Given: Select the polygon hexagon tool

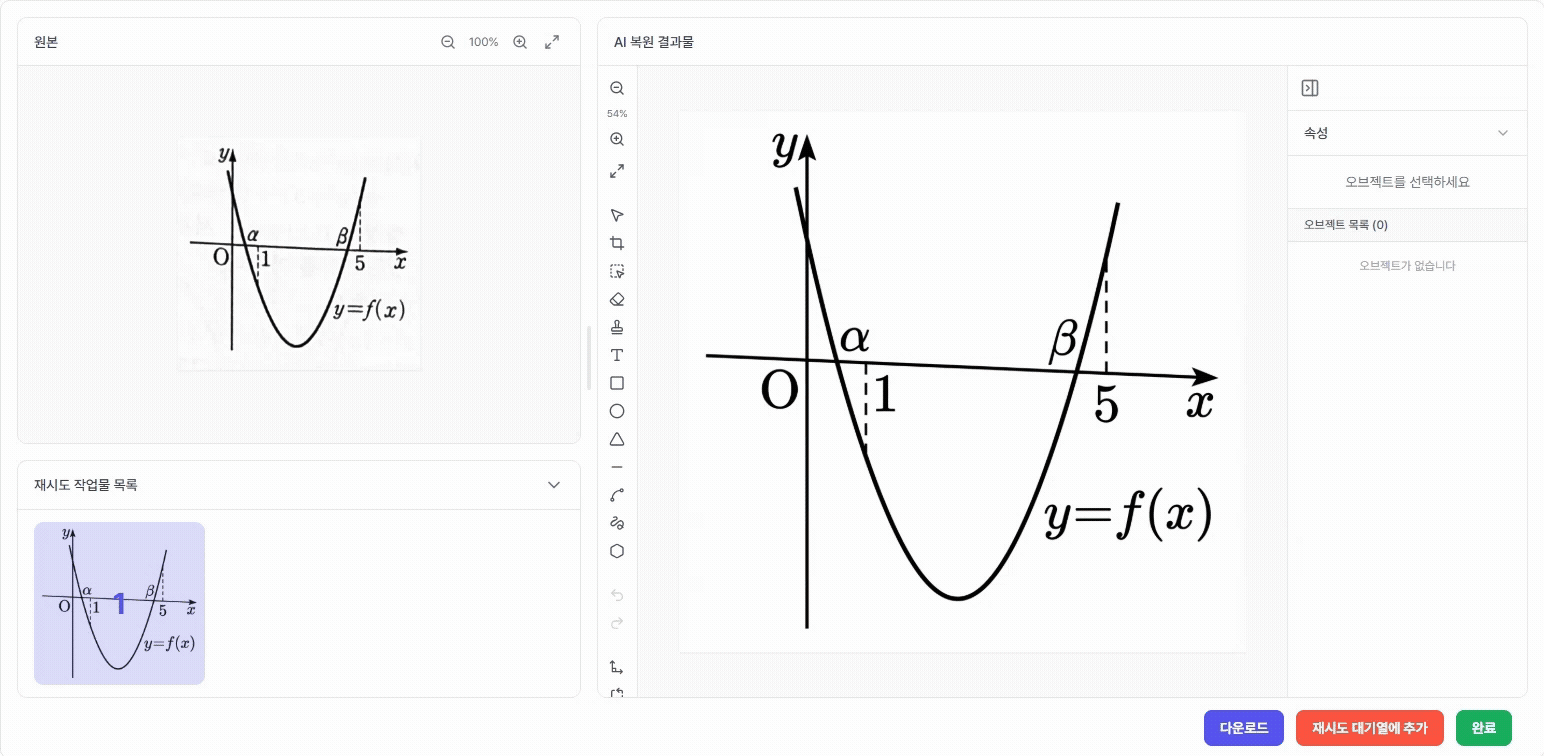Looking at the screenshot, I should [617, 551].
